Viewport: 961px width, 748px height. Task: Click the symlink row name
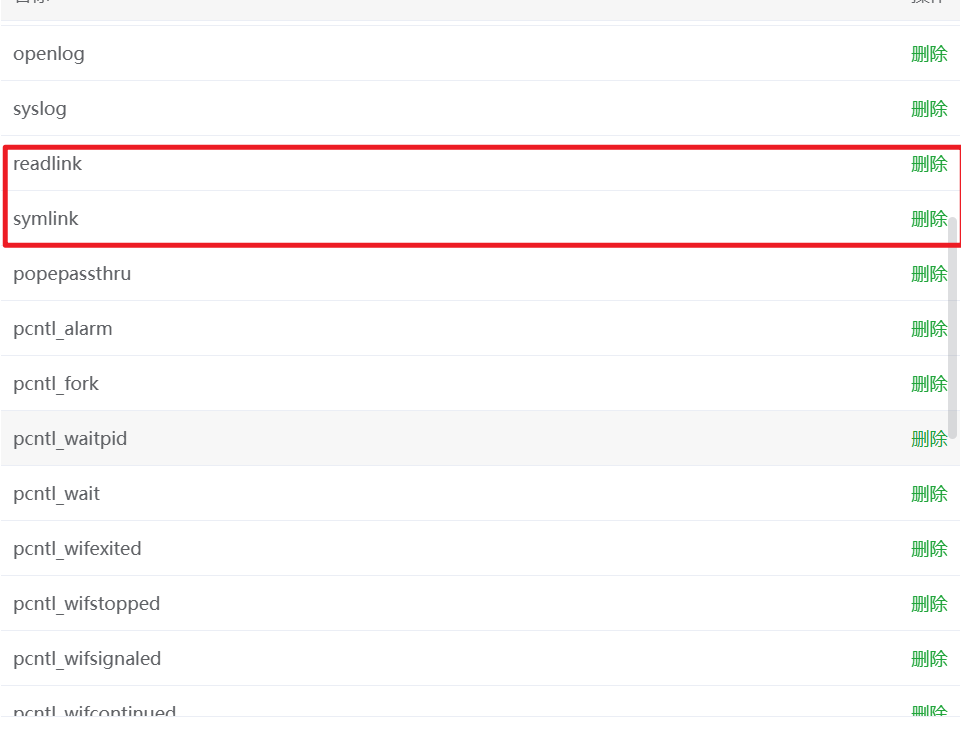45,219
